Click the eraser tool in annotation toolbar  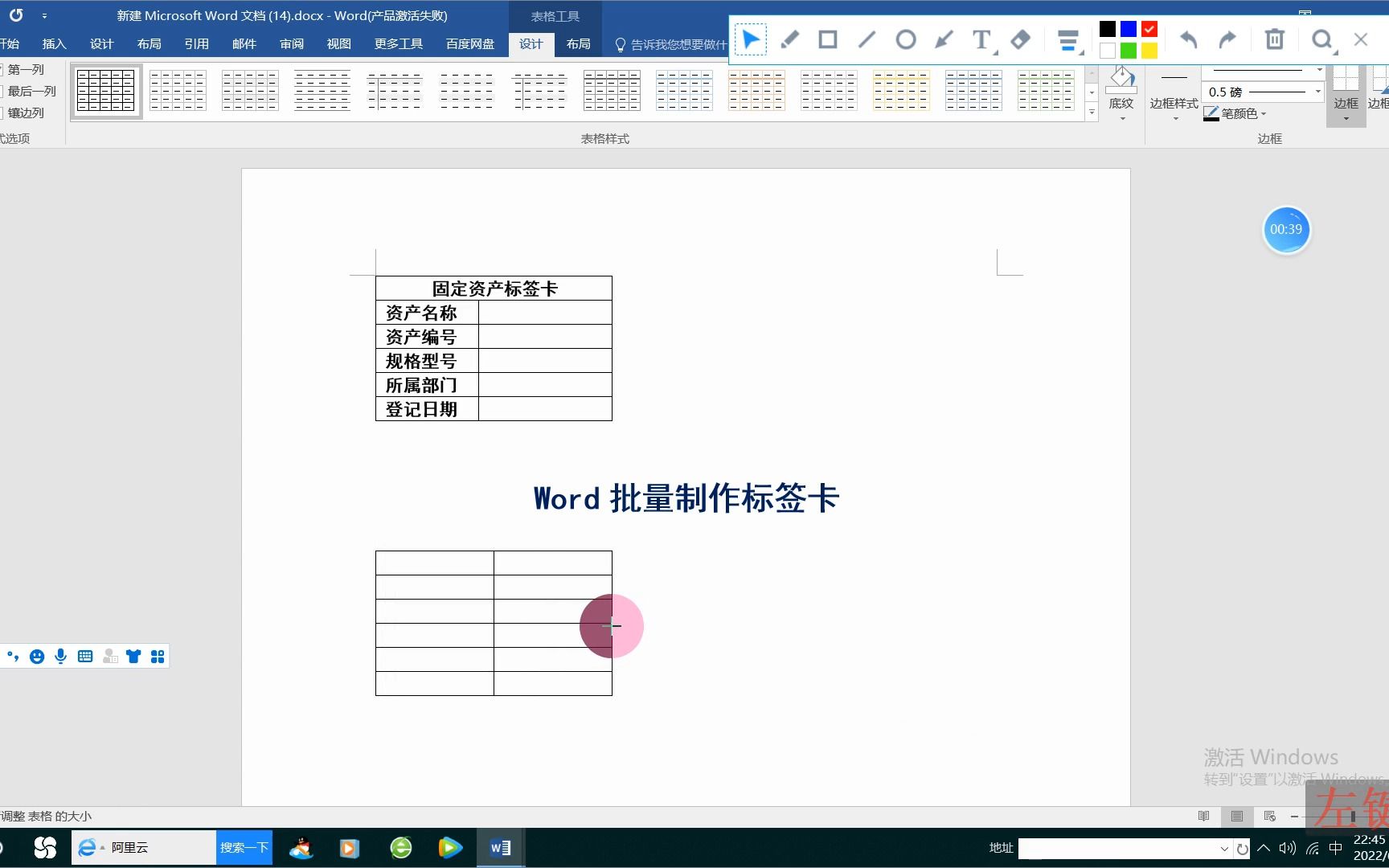click(1019, 39)
